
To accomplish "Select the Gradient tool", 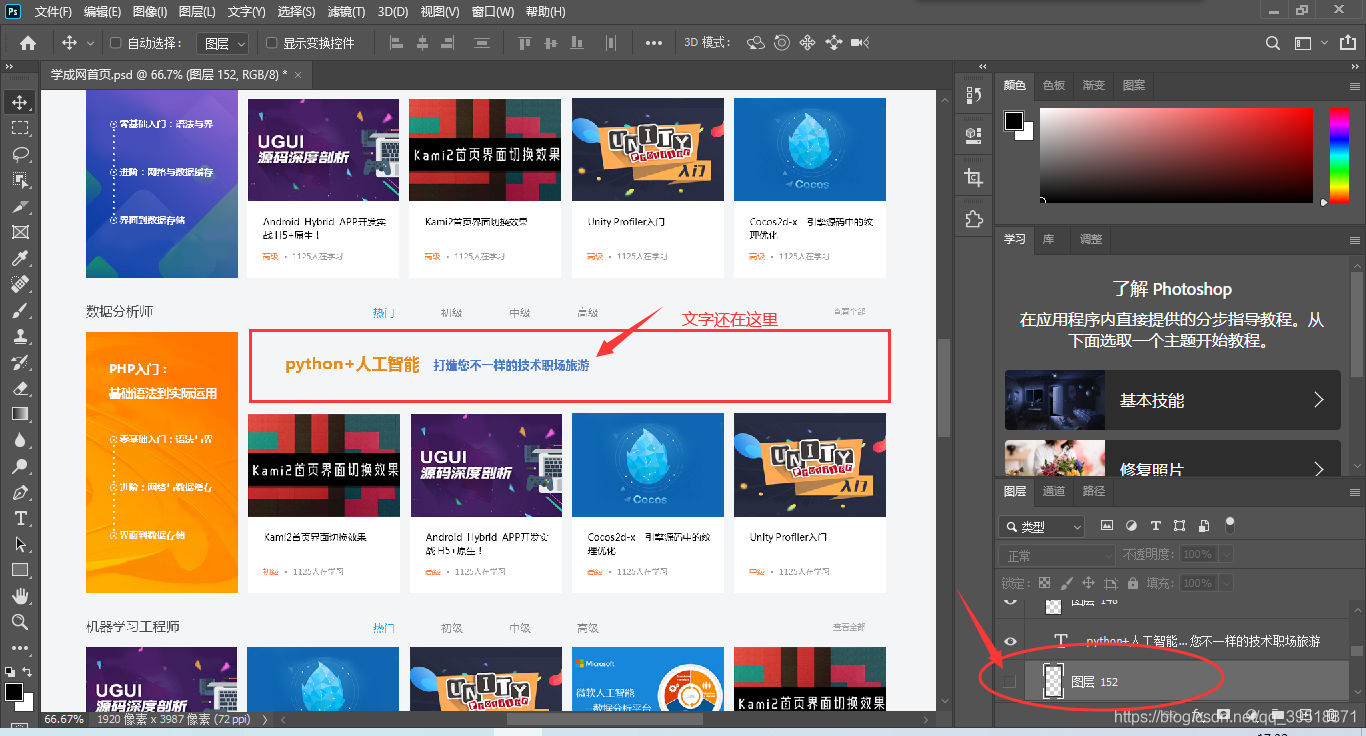I will tap(19, 414).
